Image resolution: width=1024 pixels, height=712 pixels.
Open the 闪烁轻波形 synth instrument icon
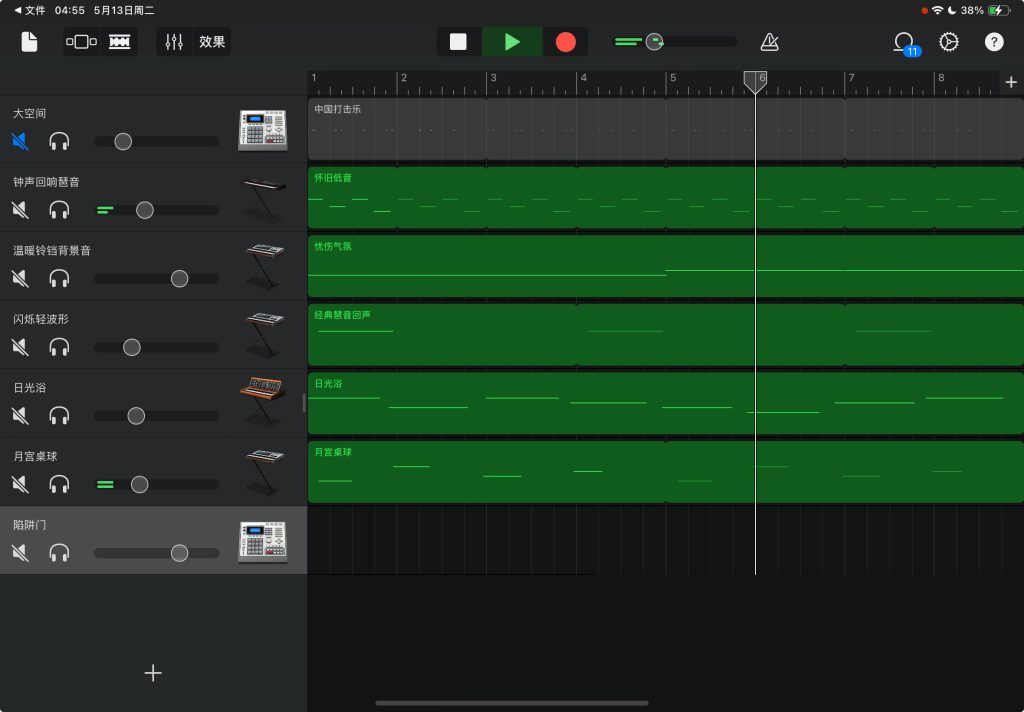(264, 335)
